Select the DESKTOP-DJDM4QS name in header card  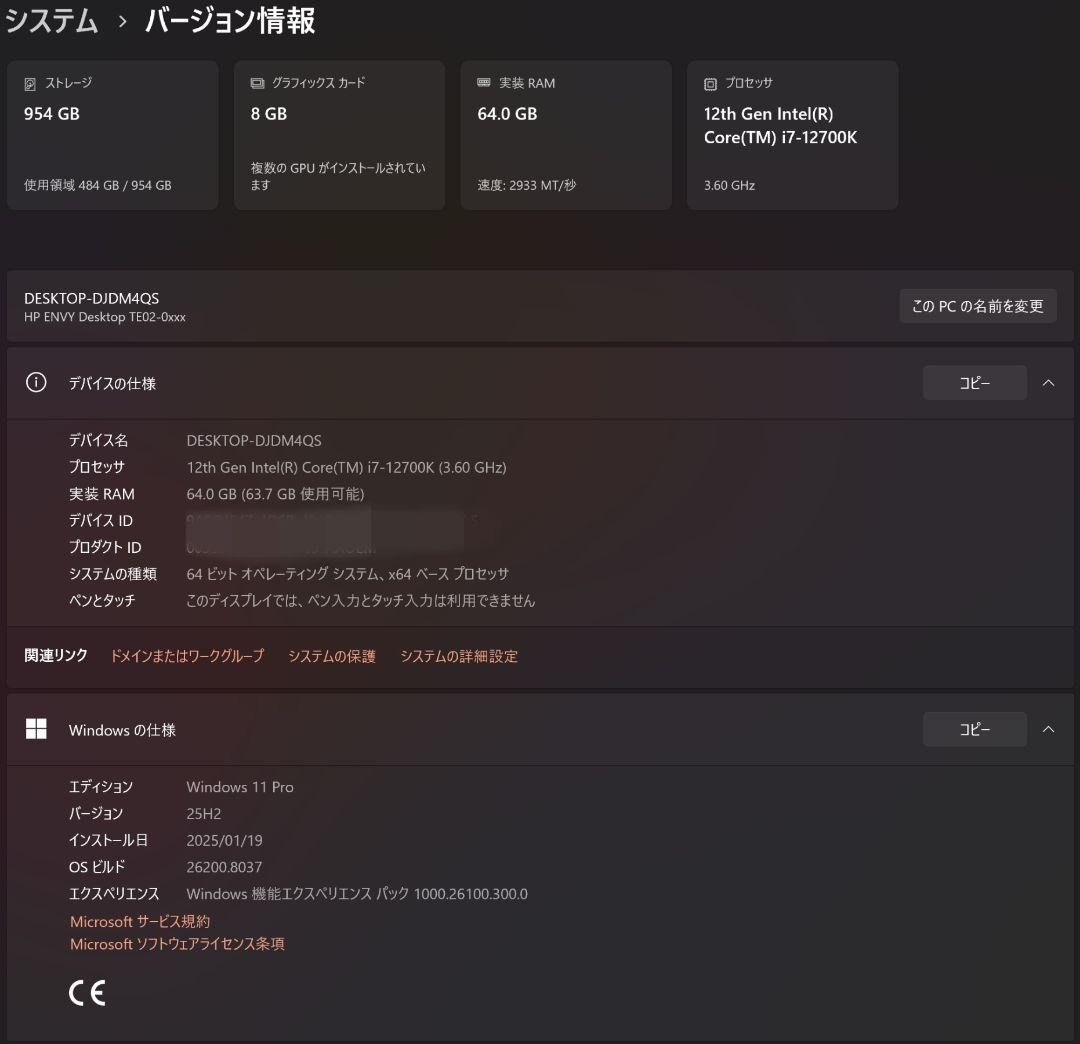point(92,298)
